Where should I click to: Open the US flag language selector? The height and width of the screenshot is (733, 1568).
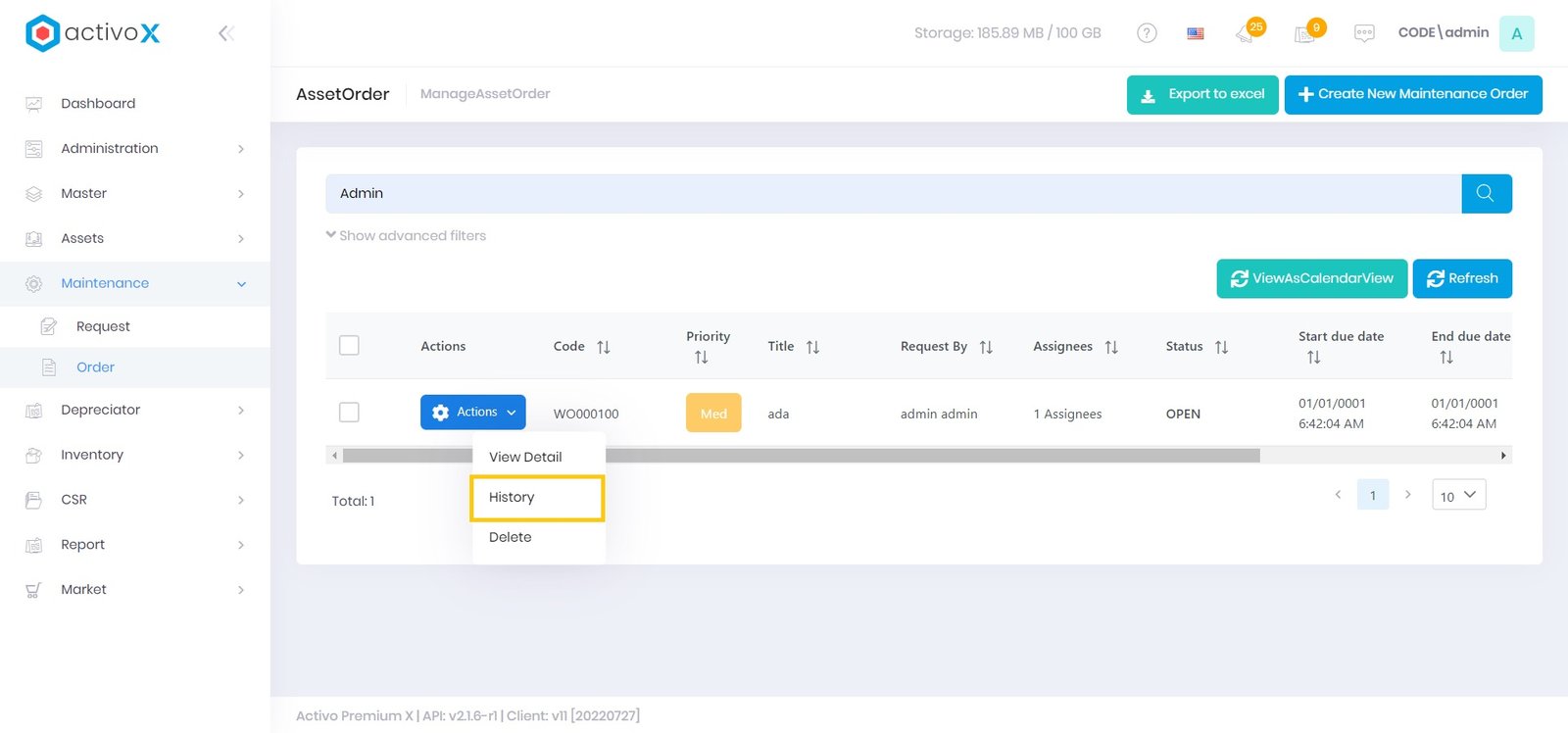click(1196, 33)
